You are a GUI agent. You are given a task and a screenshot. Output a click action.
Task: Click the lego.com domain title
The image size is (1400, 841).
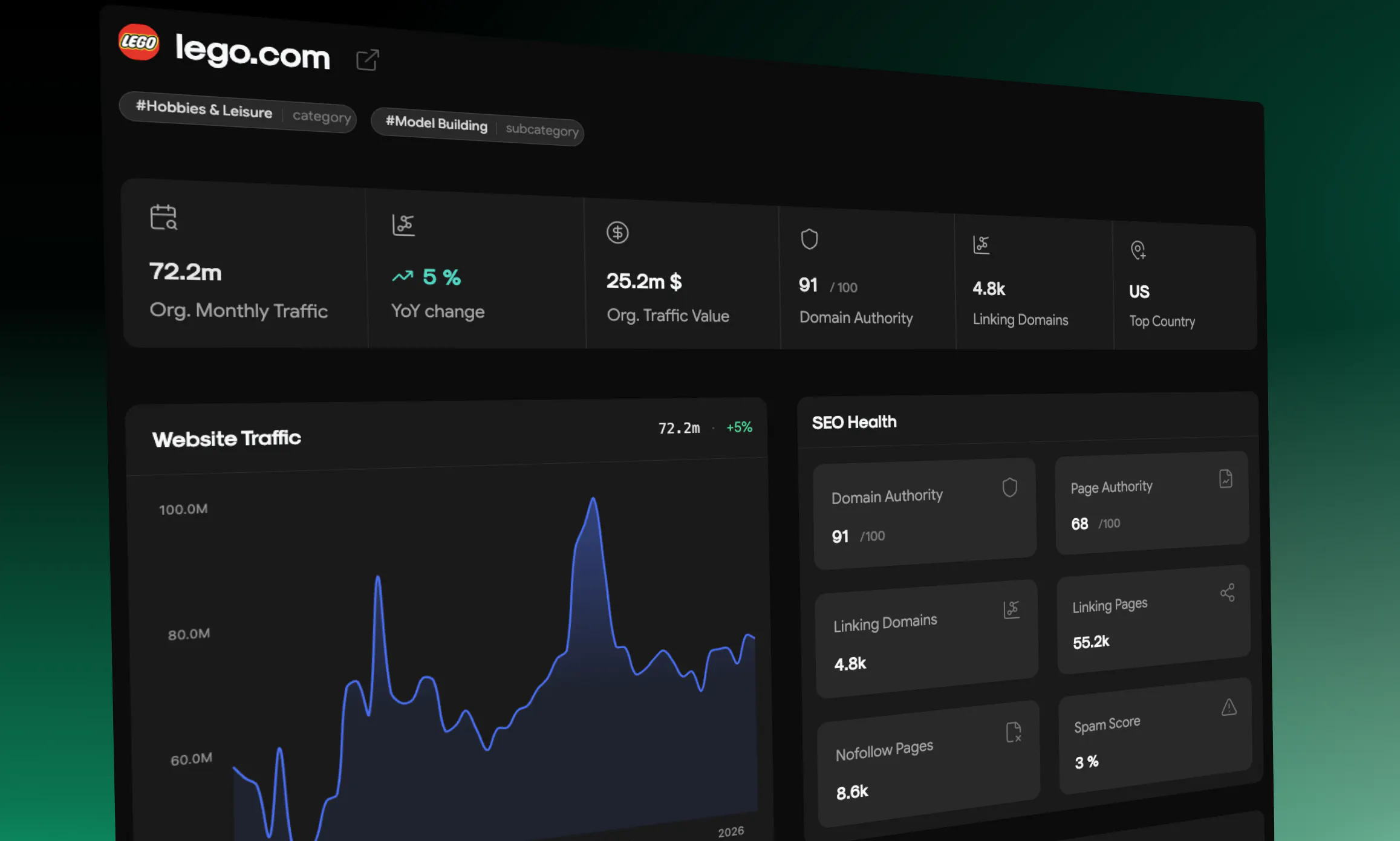(253, 53)
